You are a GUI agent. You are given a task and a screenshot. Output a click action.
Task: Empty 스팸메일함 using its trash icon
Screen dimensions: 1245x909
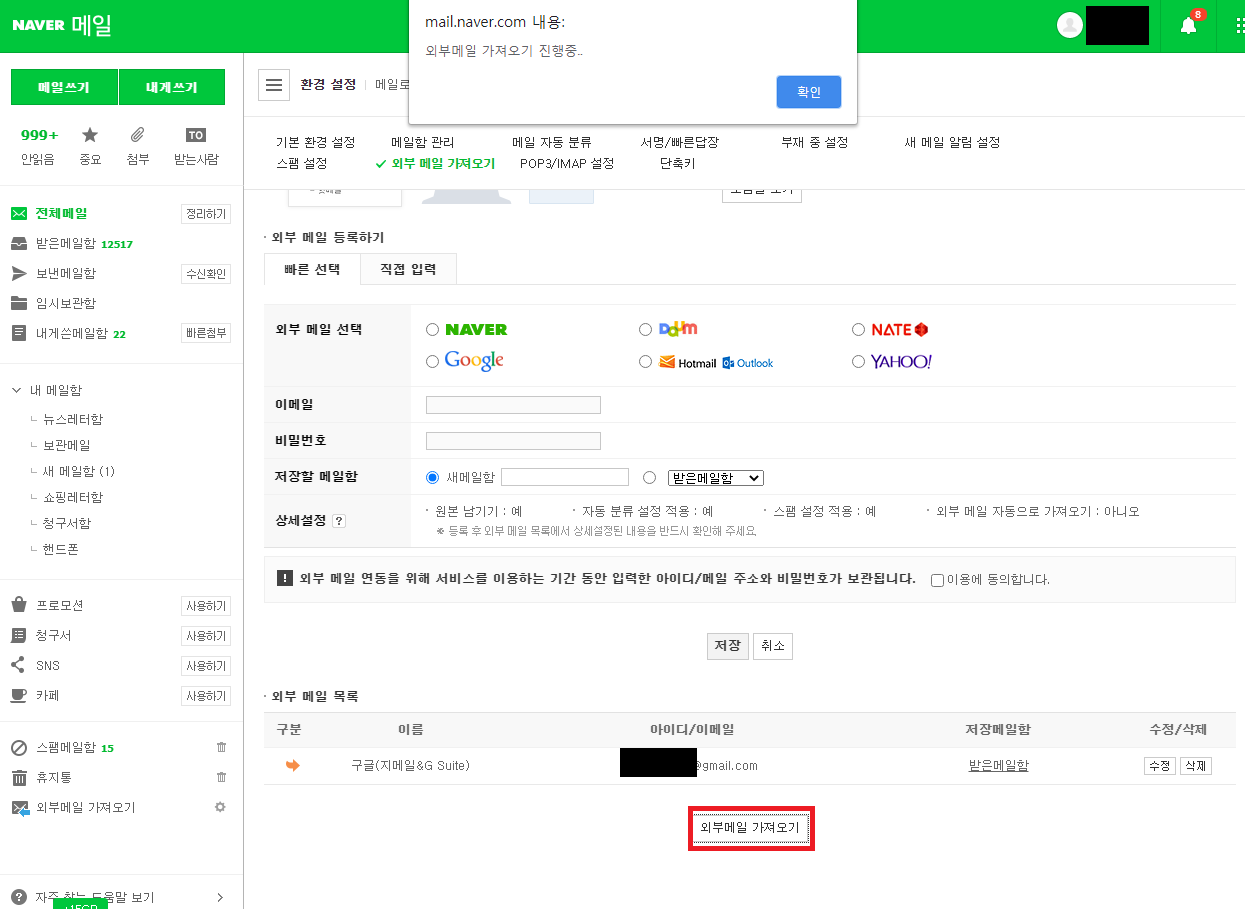(220, 746)
